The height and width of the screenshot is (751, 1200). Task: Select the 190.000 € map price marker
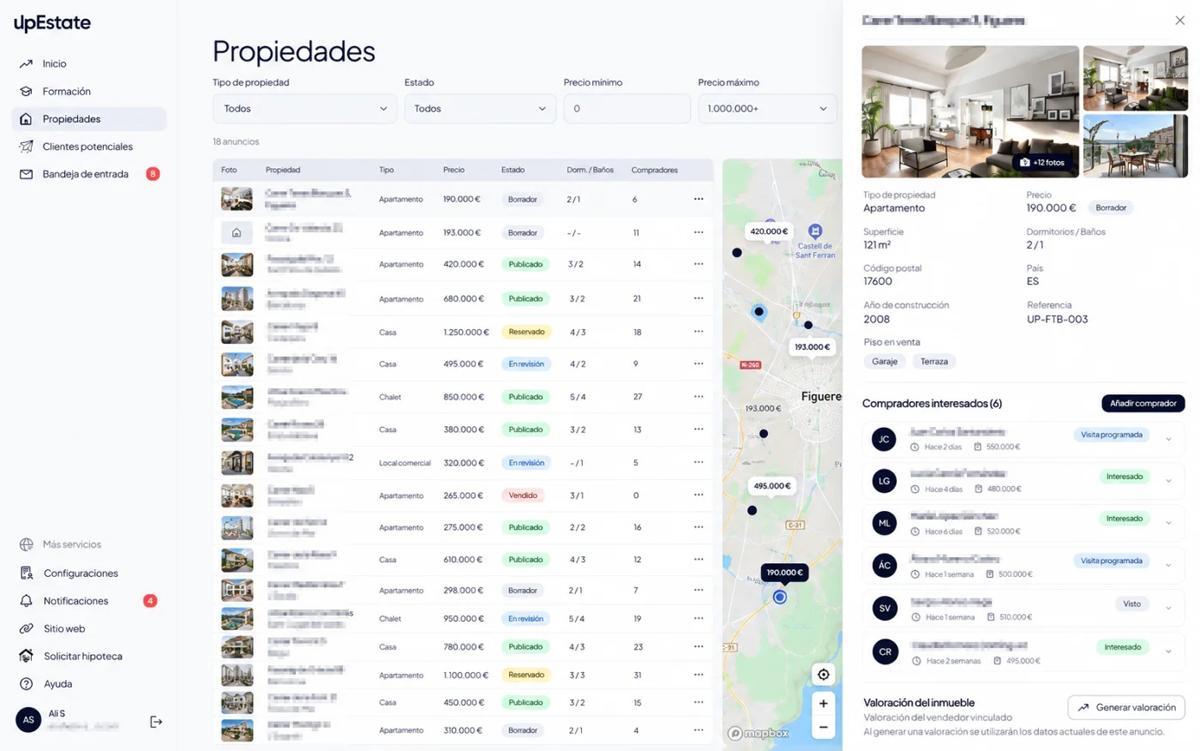[x=785, y=573]
